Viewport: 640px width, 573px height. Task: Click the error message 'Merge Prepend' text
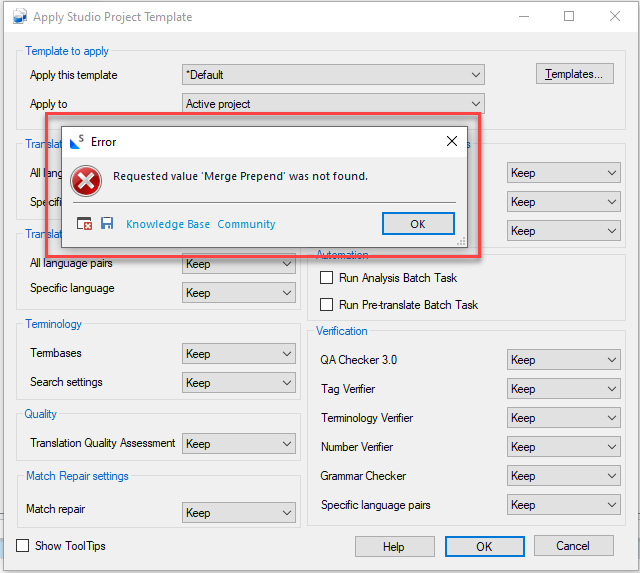pyautogui.click(x=240, y=176)
